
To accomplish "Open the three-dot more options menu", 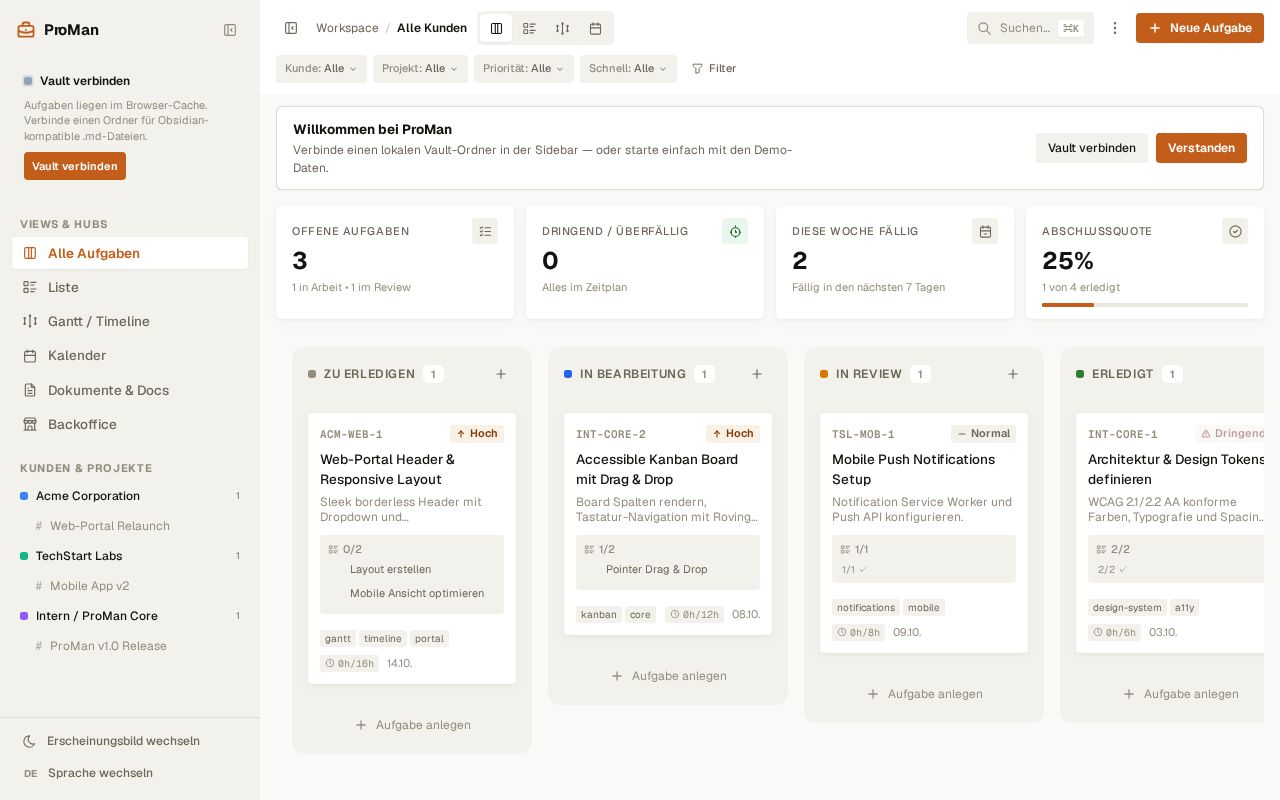I will tap(1115, 28).
